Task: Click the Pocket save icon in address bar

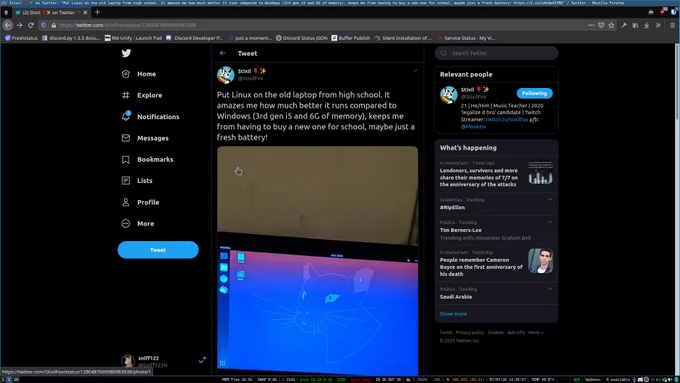Action: (x=601, y=25)
